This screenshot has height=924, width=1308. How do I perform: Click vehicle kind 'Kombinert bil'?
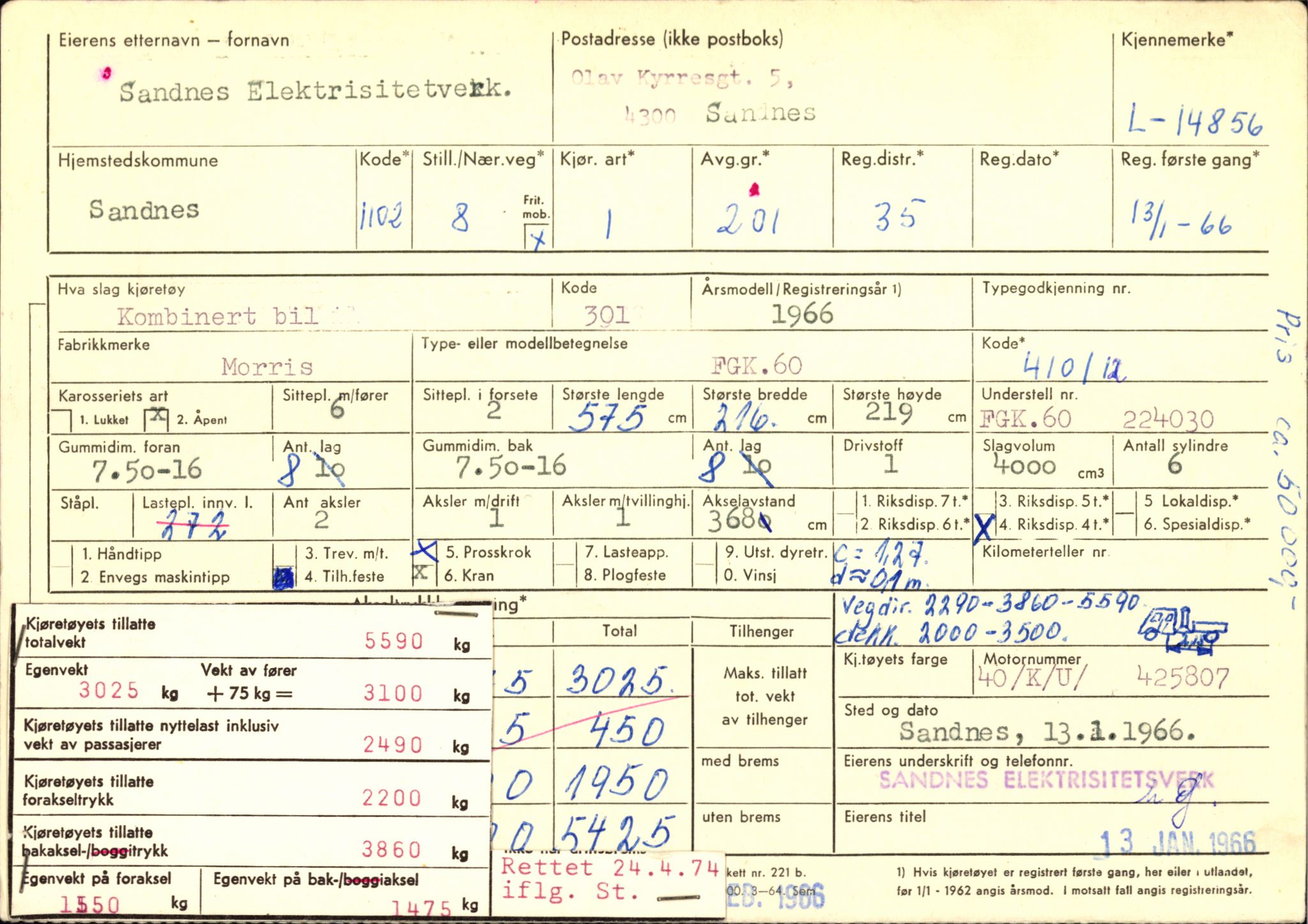pos(217,316)
